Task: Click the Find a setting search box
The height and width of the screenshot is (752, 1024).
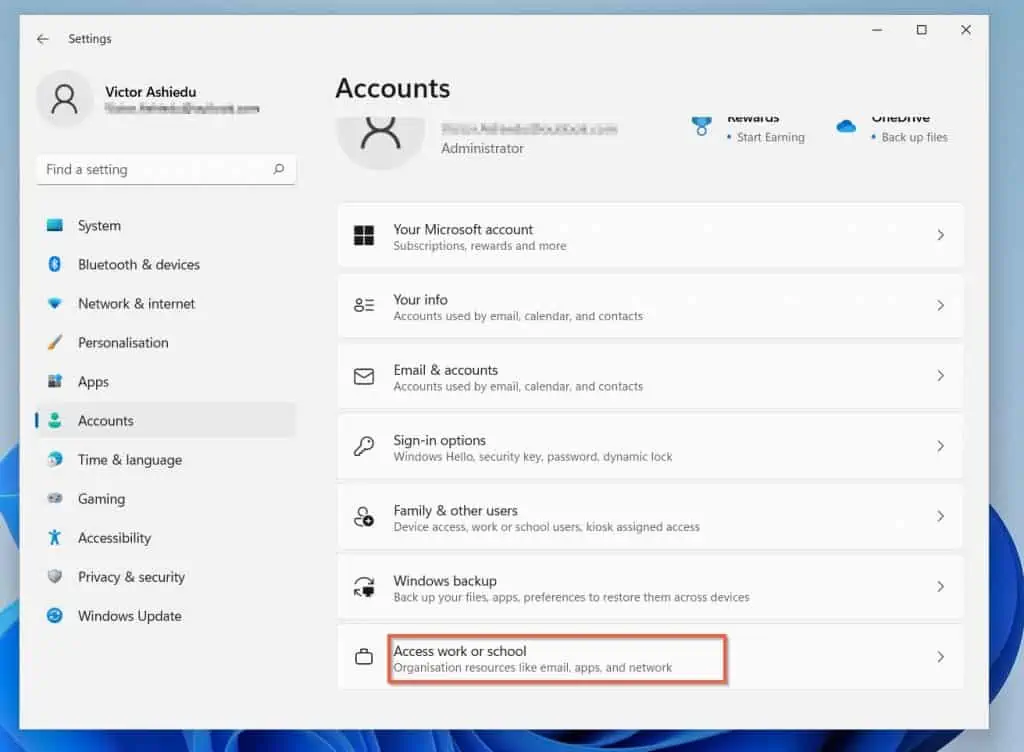Action: [165, 169]
